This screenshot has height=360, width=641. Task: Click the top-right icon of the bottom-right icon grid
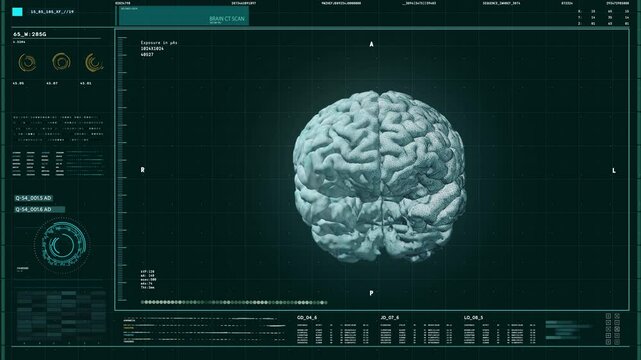[x=617, y=316]
